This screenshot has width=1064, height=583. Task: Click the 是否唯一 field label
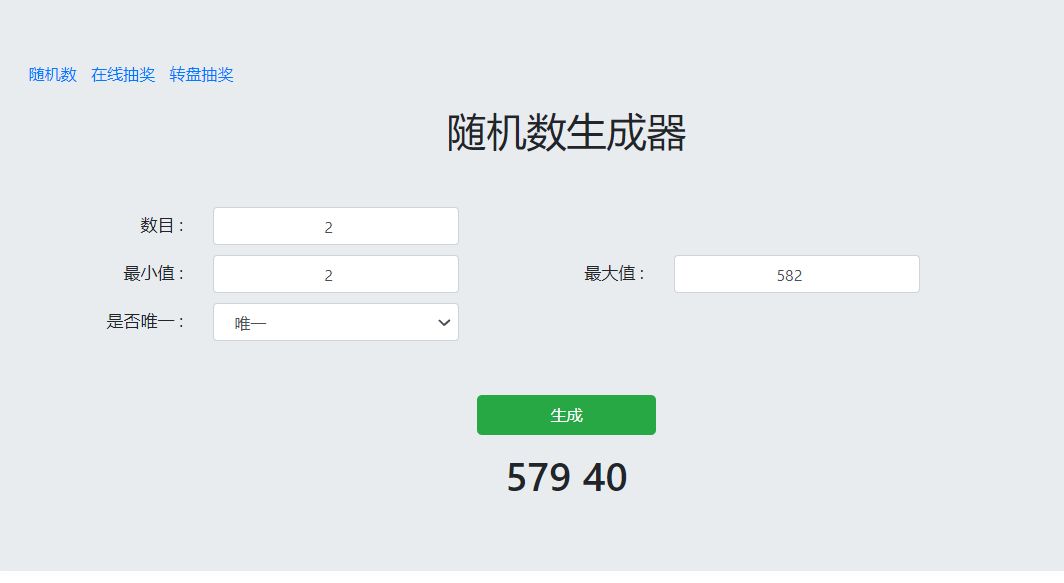click(145, 321)
